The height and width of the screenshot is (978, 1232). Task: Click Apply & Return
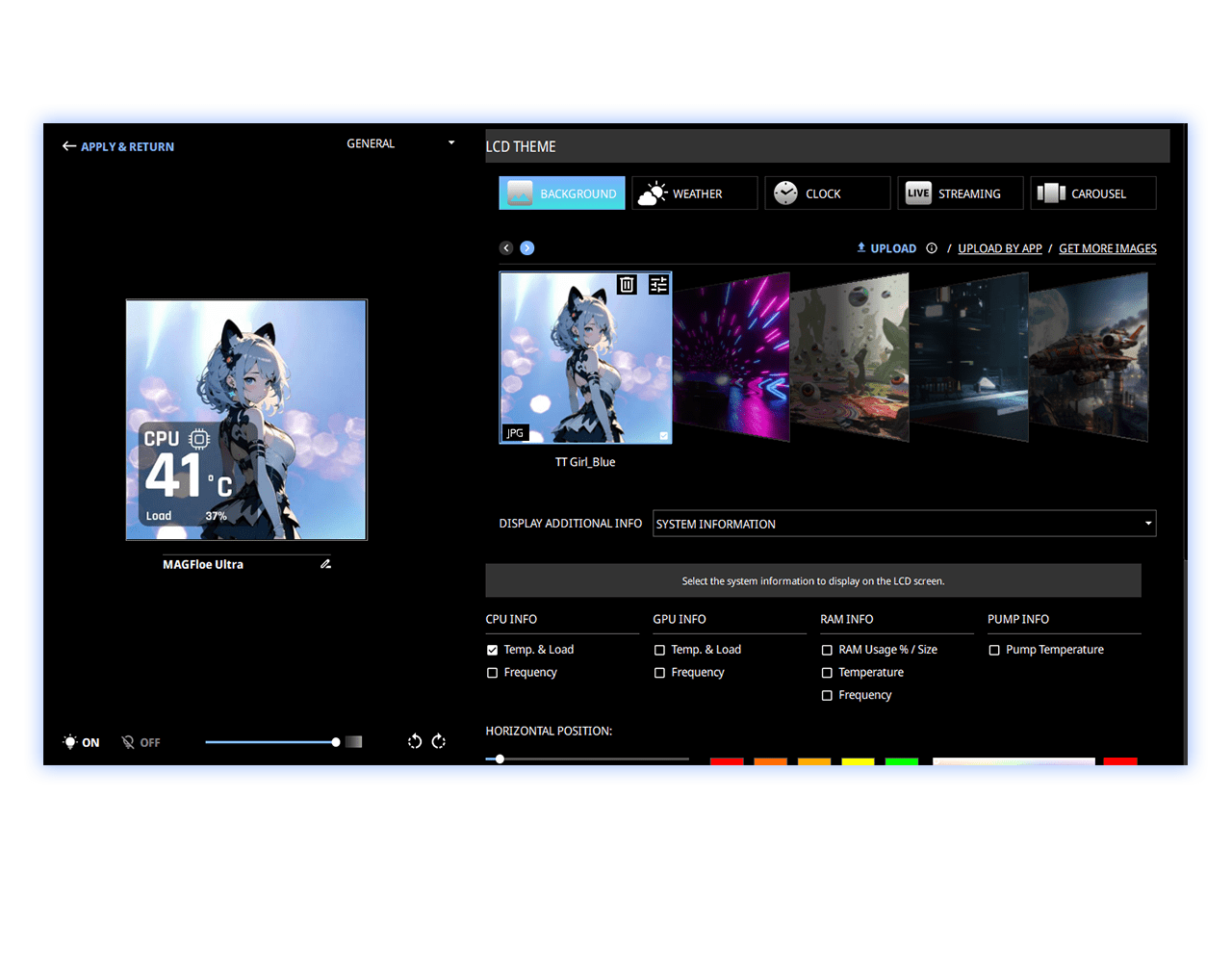tap(117, 146)
